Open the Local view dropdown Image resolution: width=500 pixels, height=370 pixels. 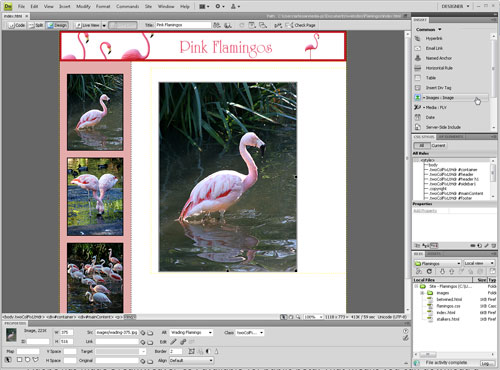(479, 263)
